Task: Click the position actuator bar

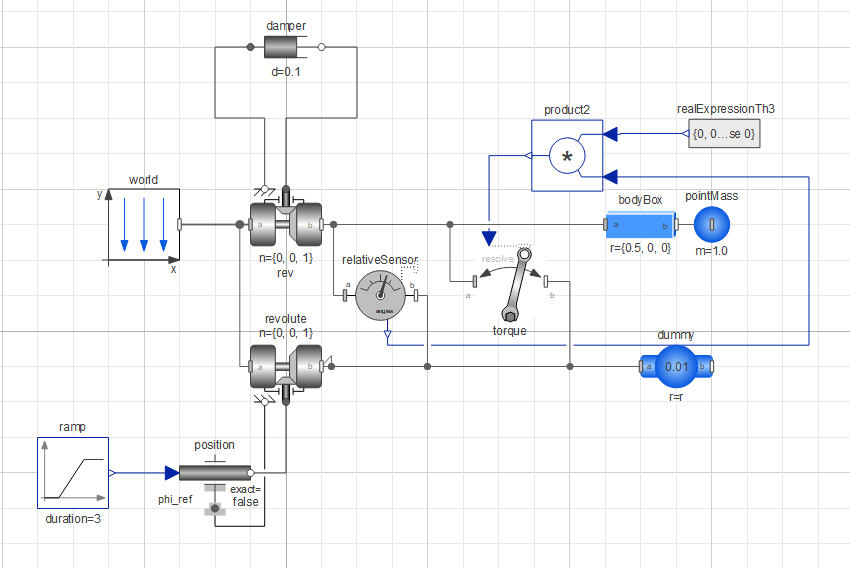Action: (215, 473)
